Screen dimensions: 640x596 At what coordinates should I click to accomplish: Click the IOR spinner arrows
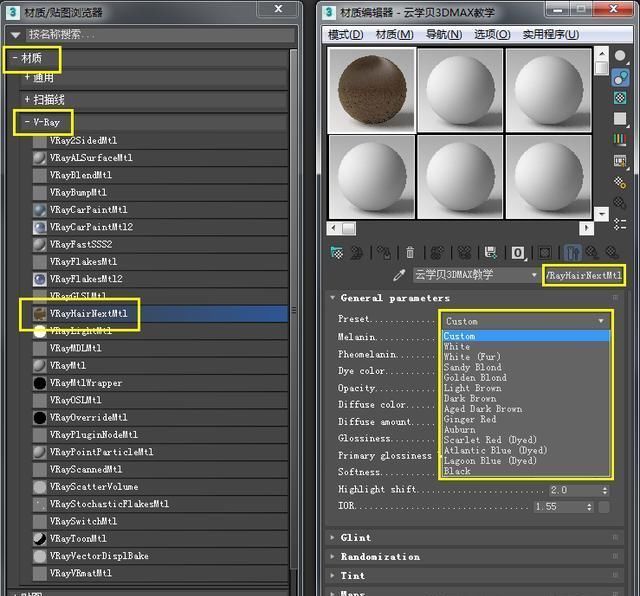pyautogui.click(x=589, y=507)
